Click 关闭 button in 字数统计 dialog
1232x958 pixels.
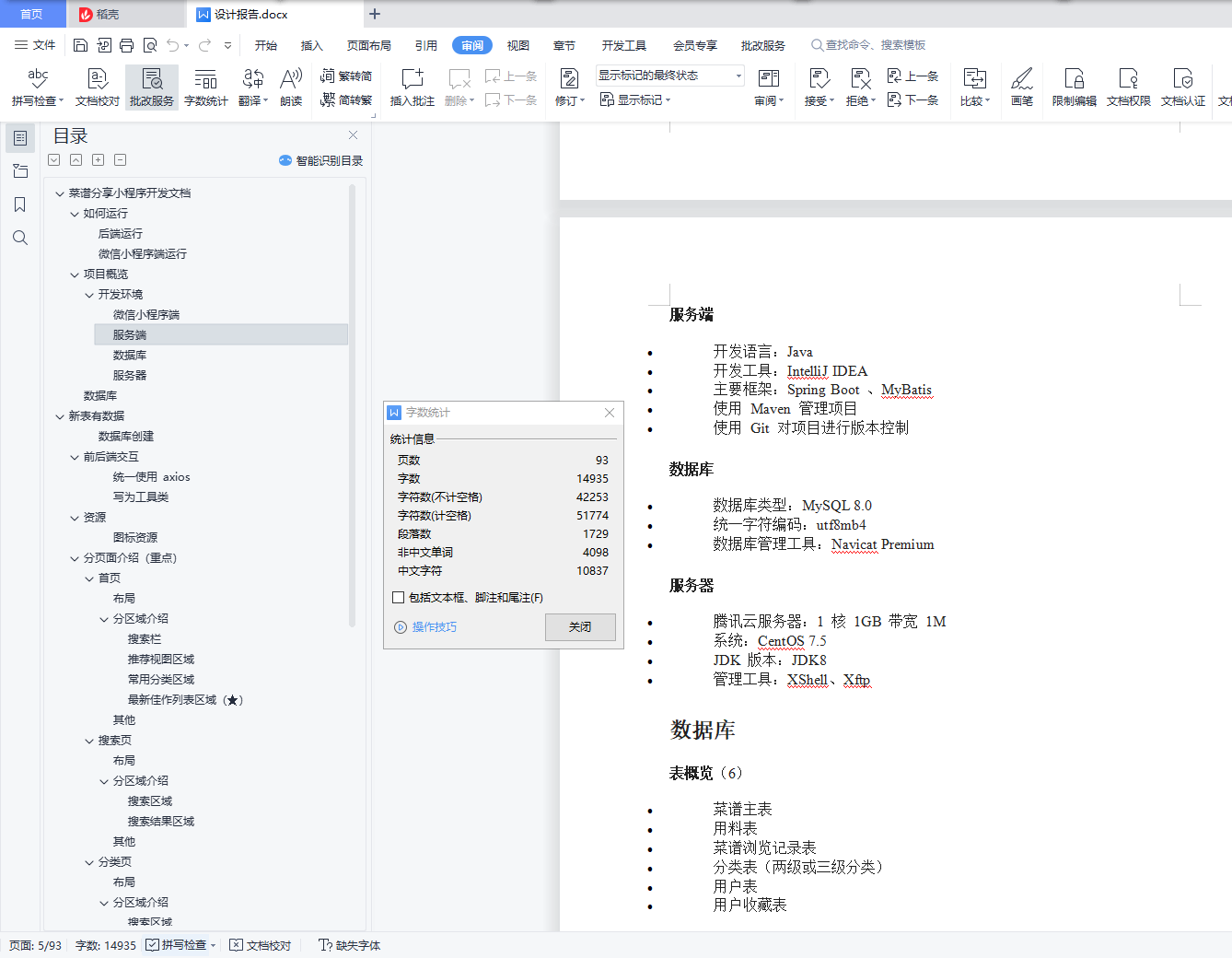[x=580, y=626]
